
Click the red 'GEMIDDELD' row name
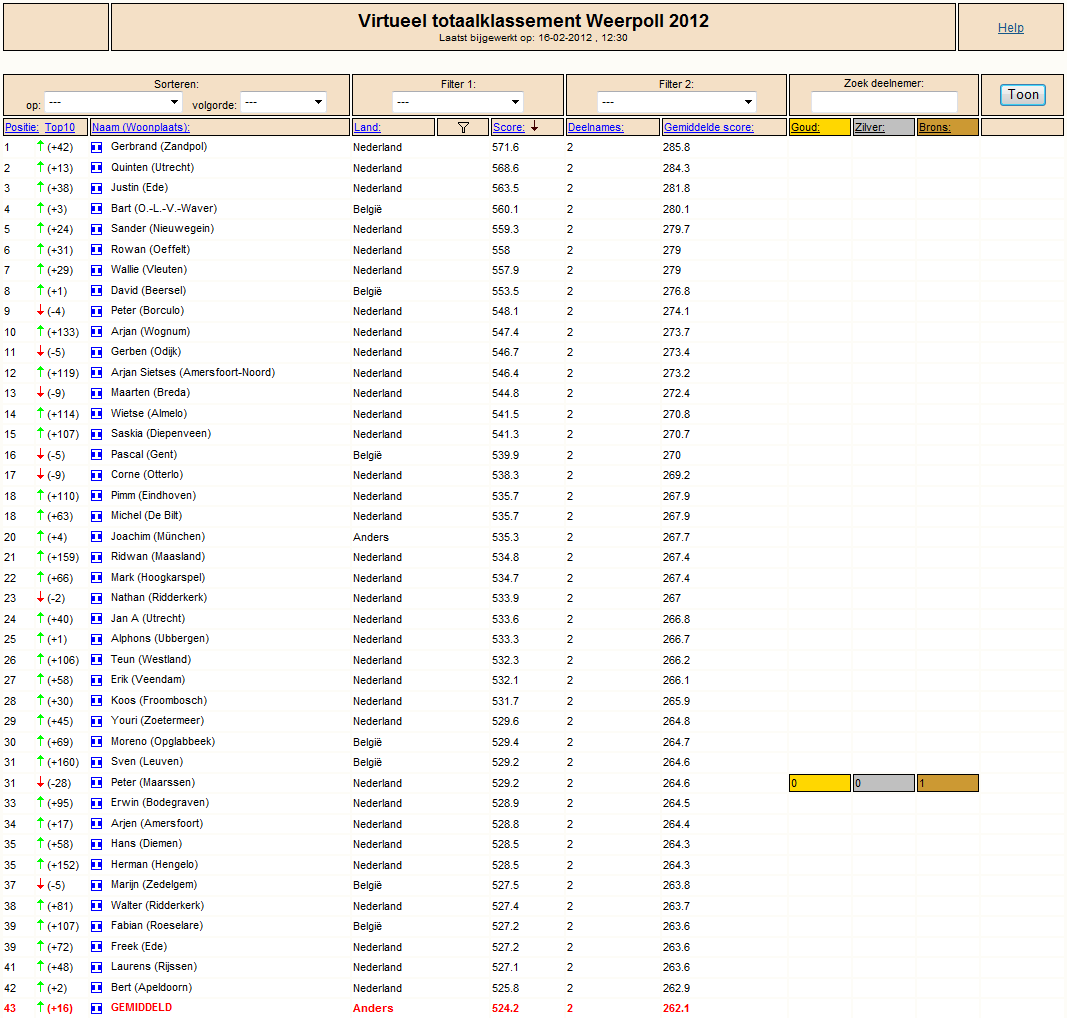142,1008
